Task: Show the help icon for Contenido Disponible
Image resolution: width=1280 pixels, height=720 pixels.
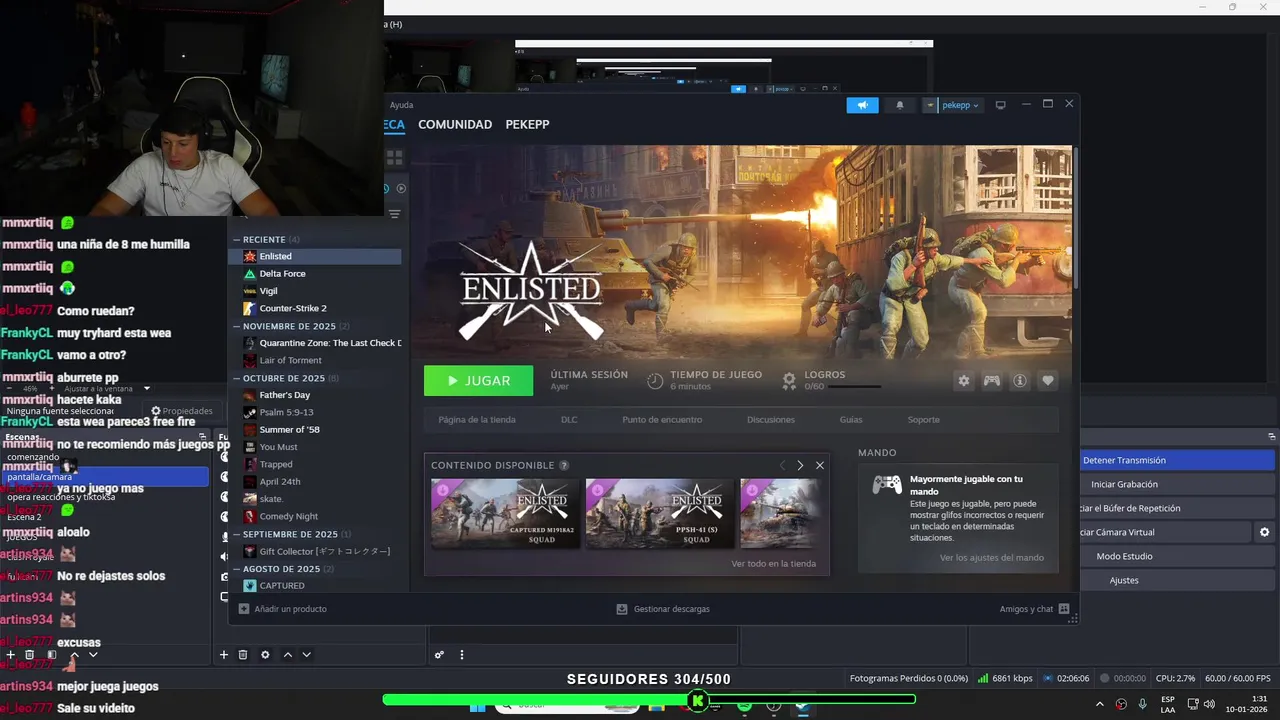Action: pyautogui.click(x=564, y=466)
